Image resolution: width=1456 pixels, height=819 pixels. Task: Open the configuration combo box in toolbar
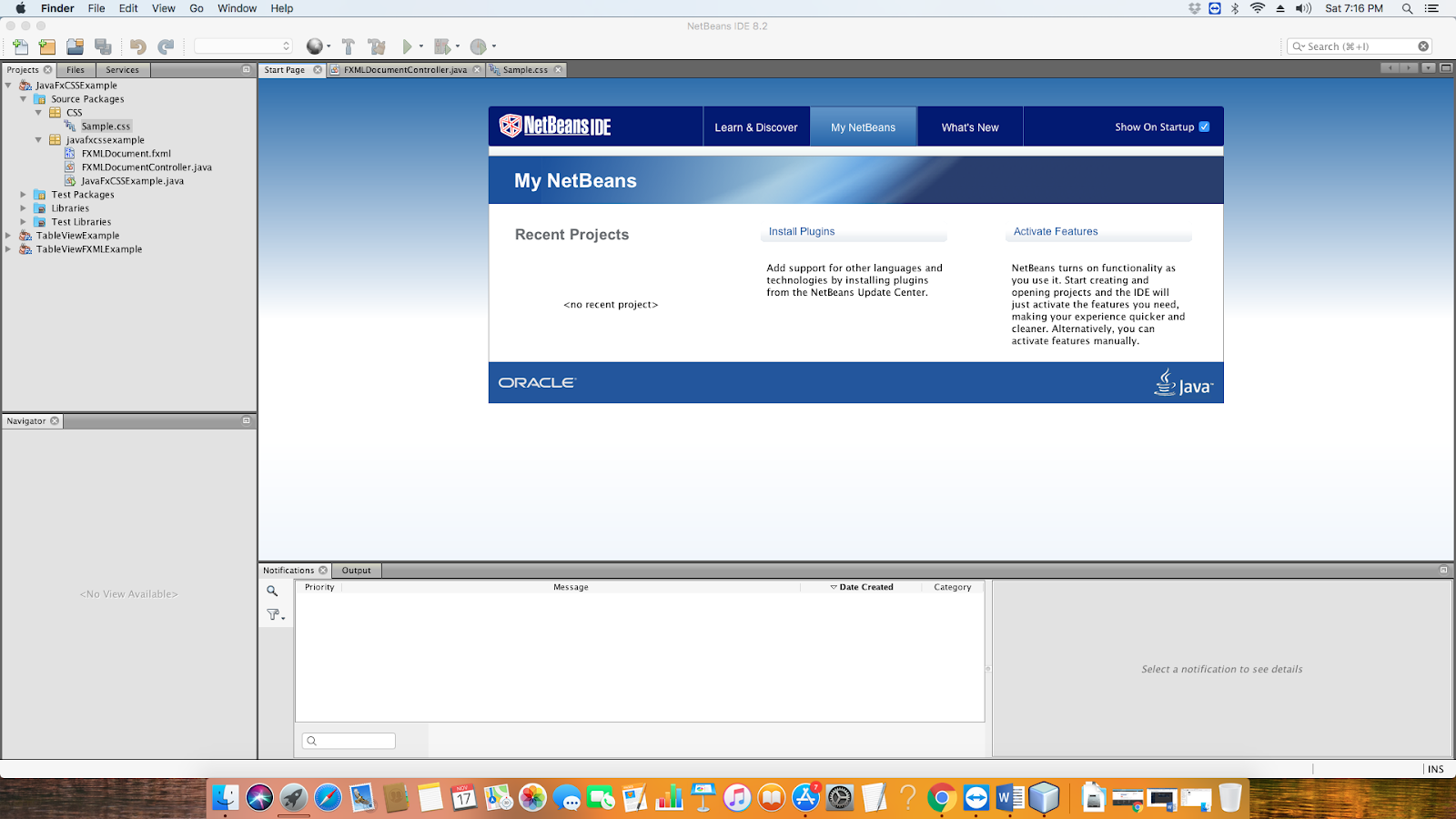(243, 46)
